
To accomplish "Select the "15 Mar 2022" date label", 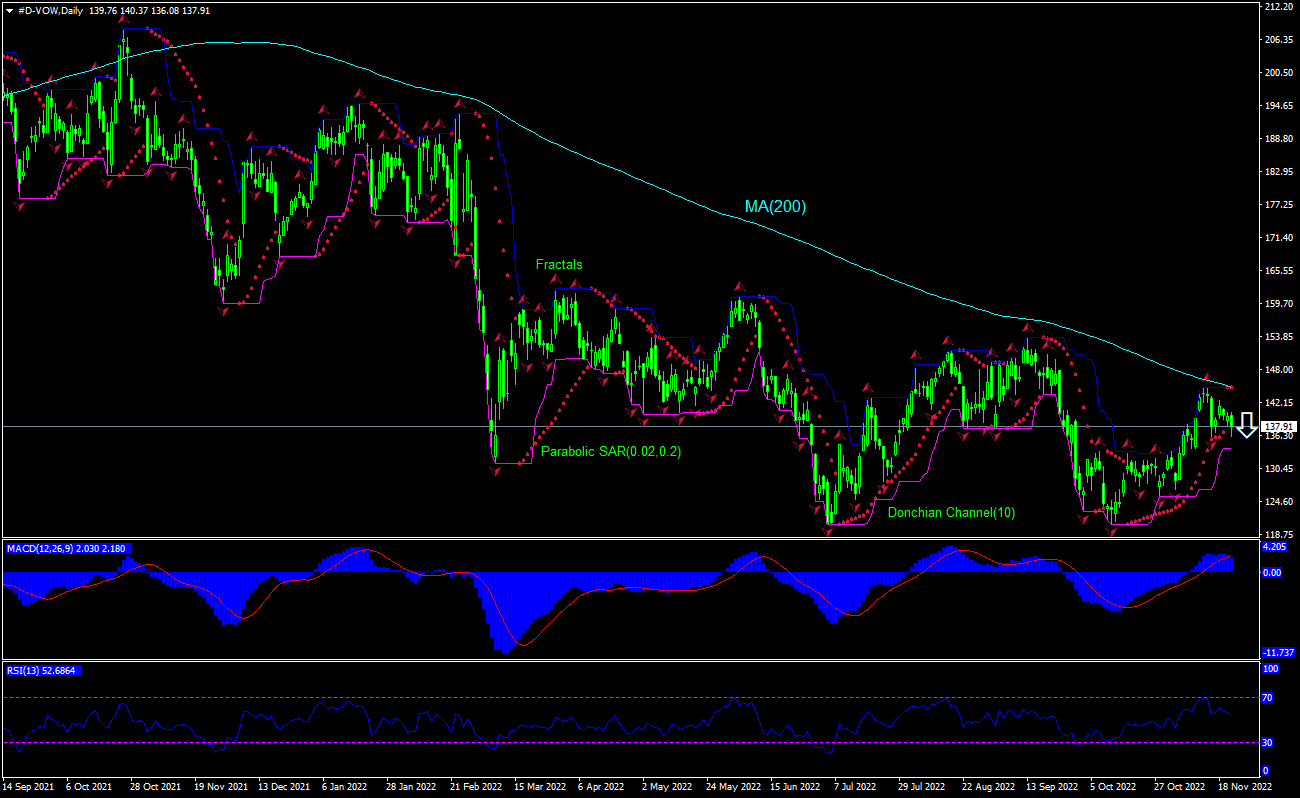I will pyautogui.click(x=541, y=787).
